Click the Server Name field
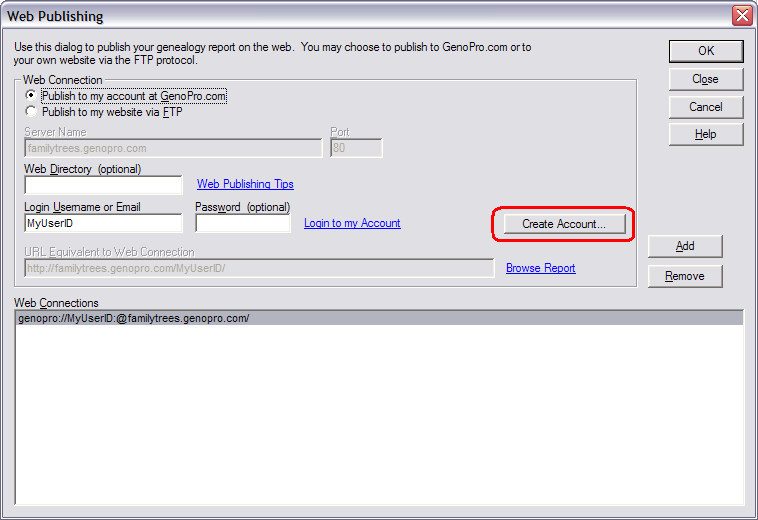Viewport: 758px width, 520px height. pyautogui.click(x=173, y=148)
